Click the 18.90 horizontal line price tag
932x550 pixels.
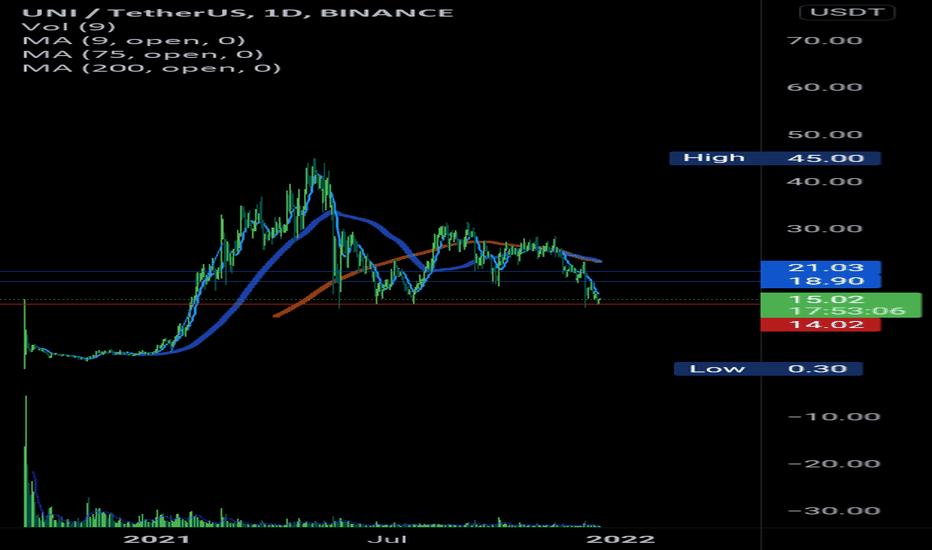[821, 281]
